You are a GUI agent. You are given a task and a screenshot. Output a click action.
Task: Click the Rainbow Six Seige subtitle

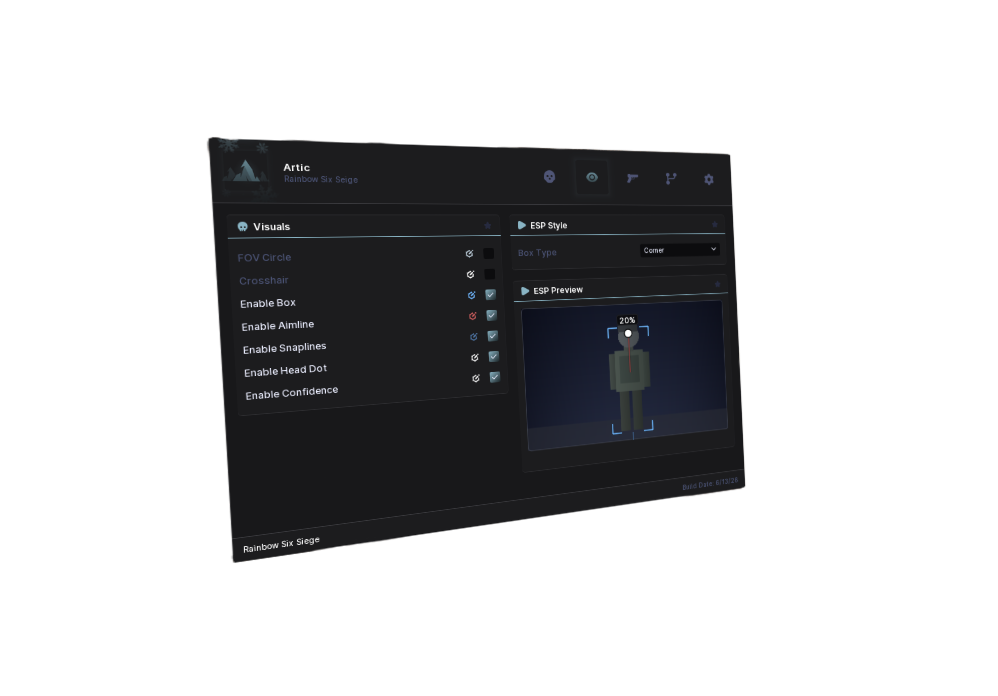321,179
